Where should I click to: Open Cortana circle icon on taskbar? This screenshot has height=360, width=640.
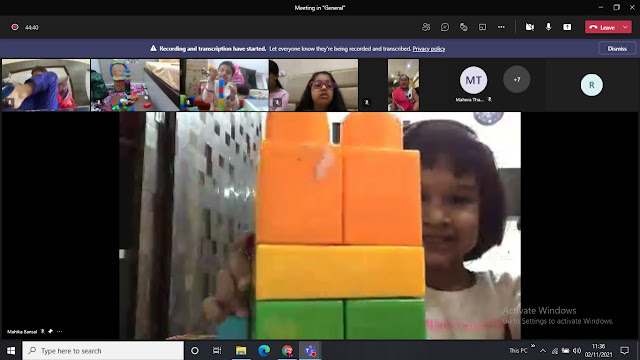[x=195, y=351]
